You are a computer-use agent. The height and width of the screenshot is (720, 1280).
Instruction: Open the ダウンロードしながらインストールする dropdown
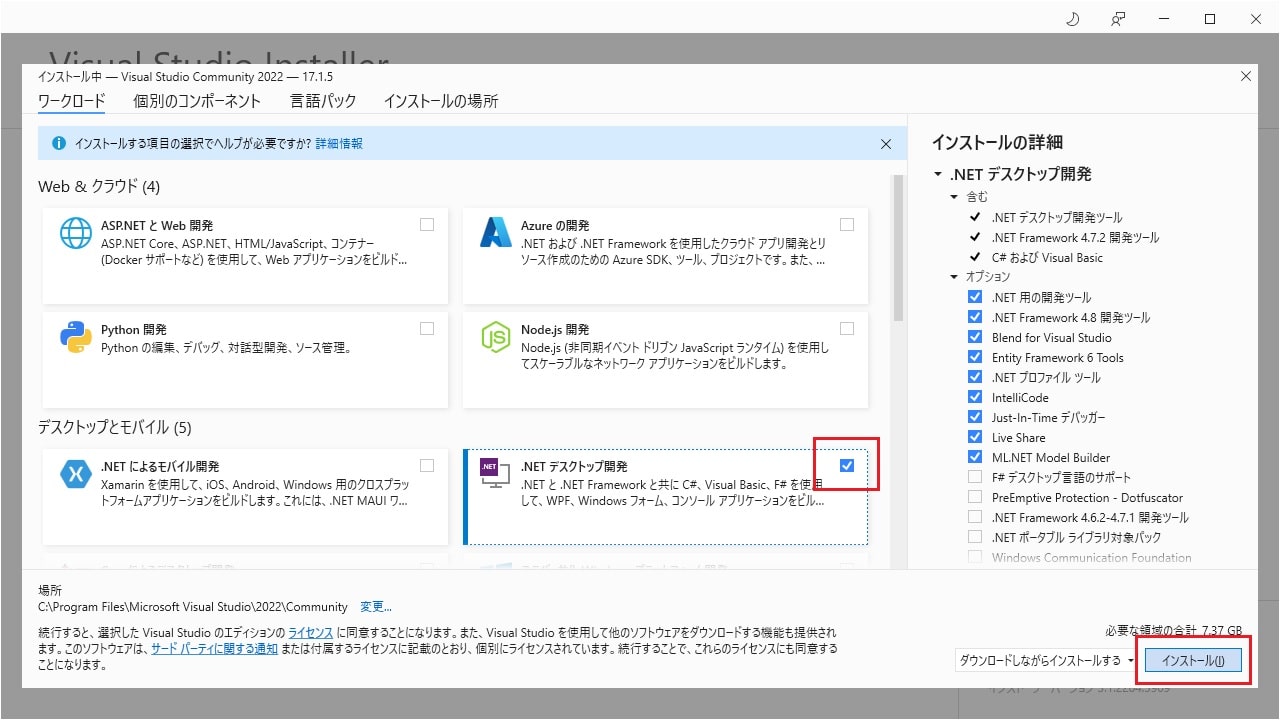click(1046, 660)
